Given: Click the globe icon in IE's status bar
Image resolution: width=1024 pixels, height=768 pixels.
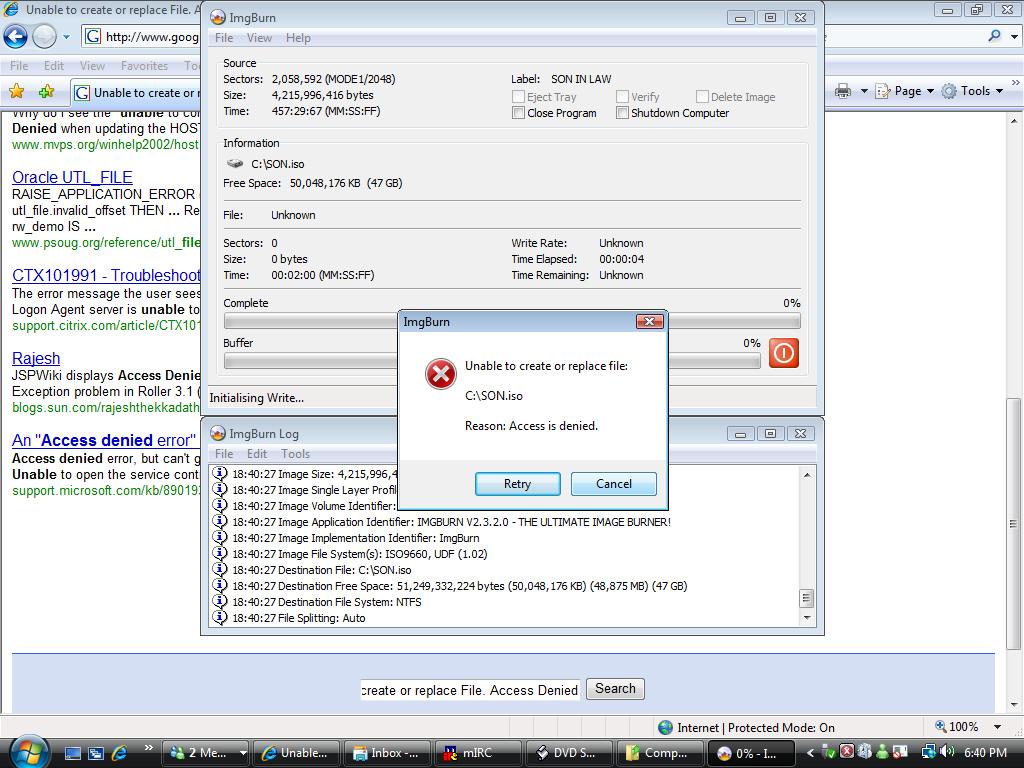Looking at the screenshot, I should tap(665, 727).
